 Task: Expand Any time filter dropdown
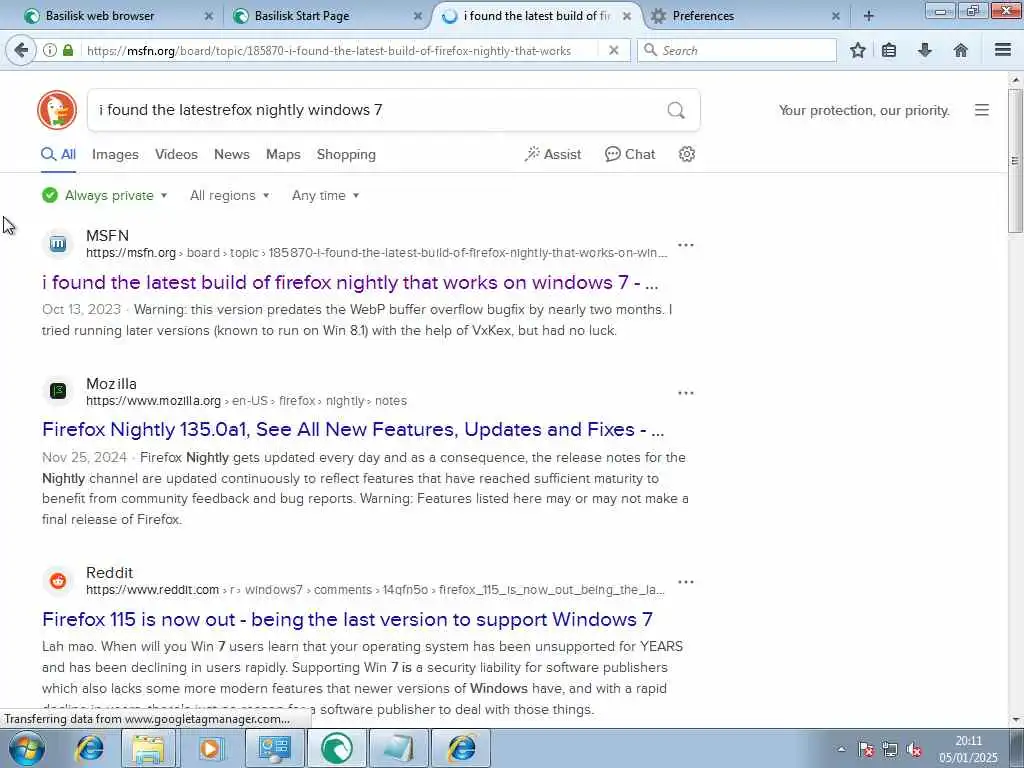[x=325, y=195]
